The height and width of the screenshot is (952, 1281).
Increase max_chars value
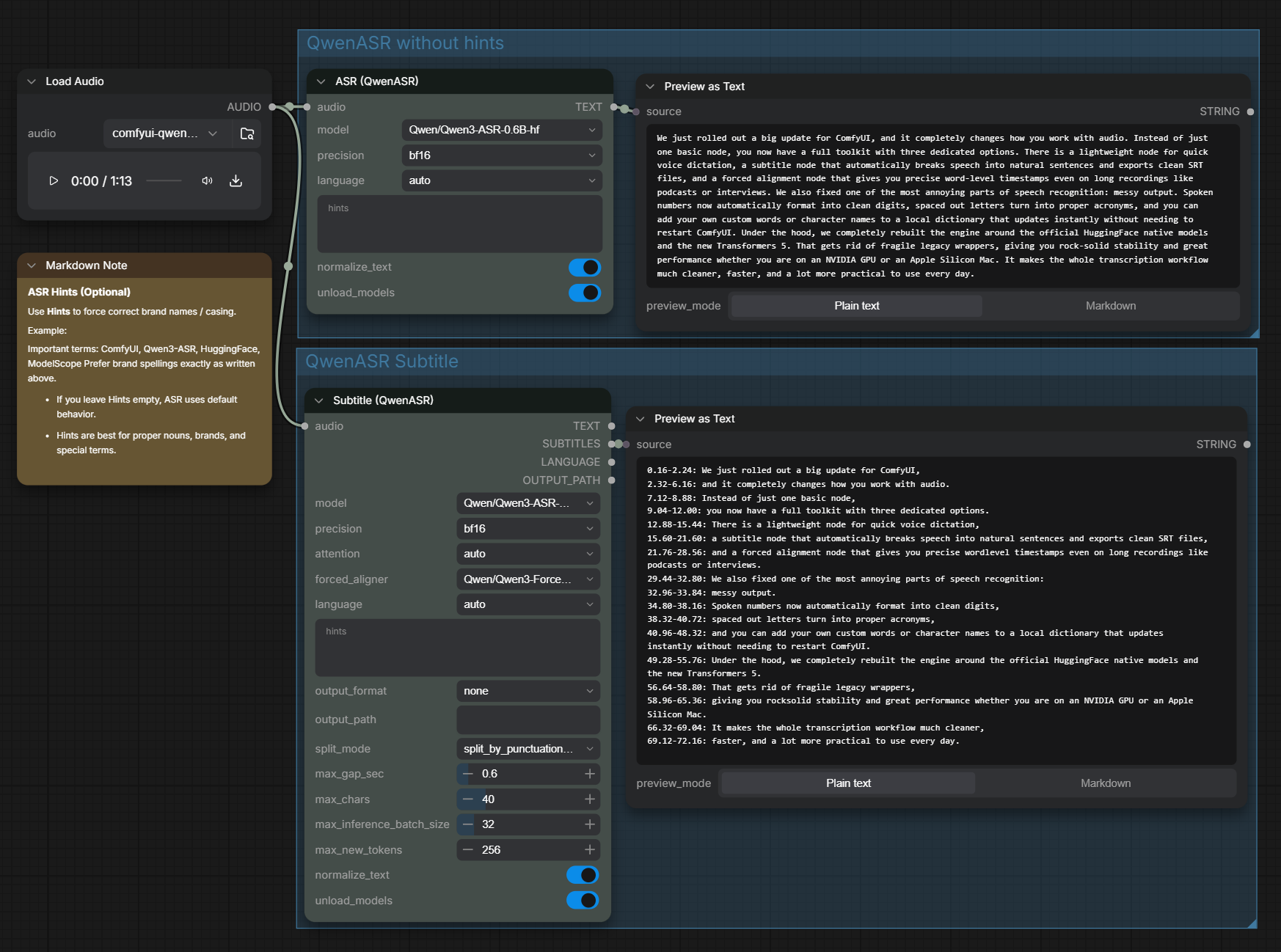(589, 799)
